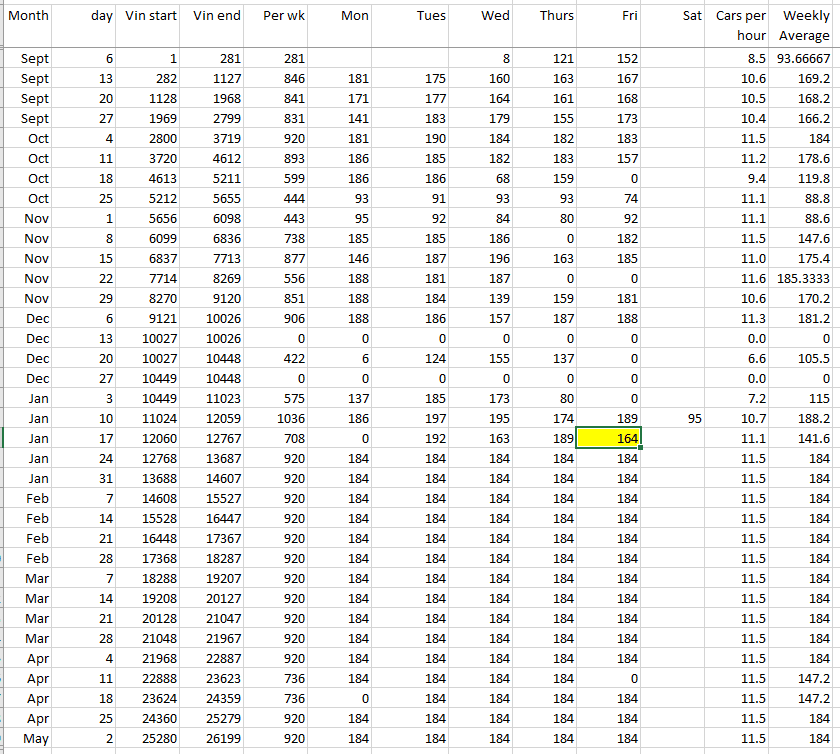Select the Weekly Average cell showing 105.5
Image resolution: width=840 pixels, height=754 pixels.
(804, 358)
